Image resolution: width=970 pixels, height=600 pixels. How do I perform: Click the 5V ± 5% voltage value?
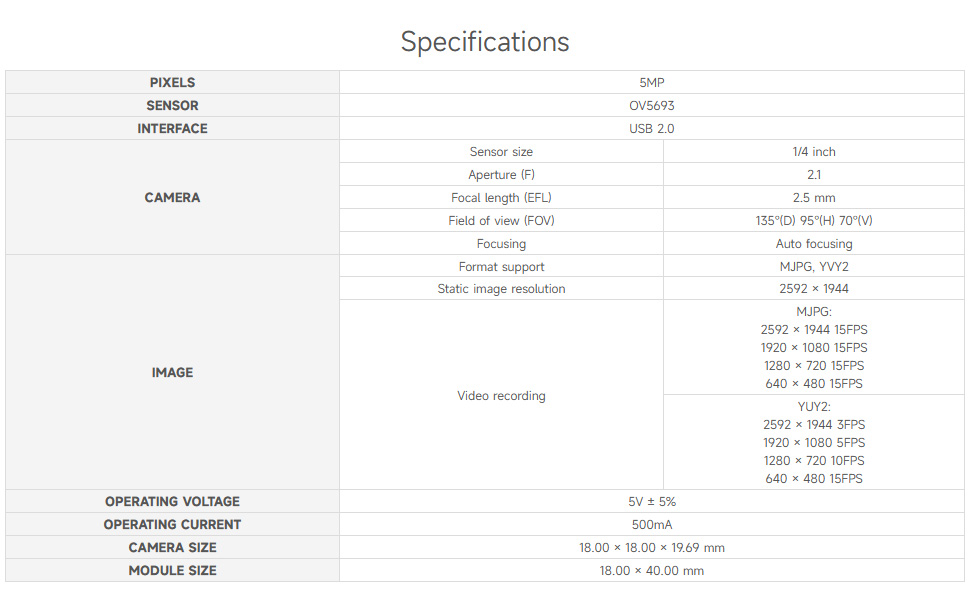pyautogui.click(x=651, y=502)
